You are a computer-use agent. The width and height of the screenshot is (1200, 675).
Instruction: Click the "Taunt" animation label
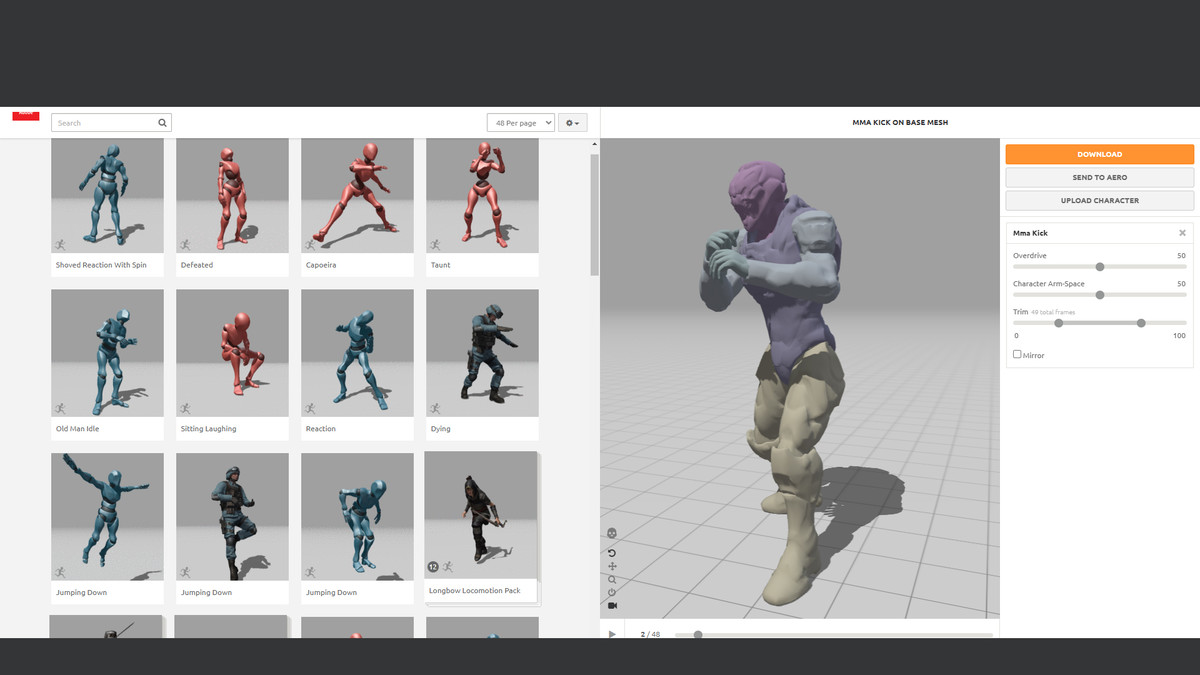click(441, 265)
